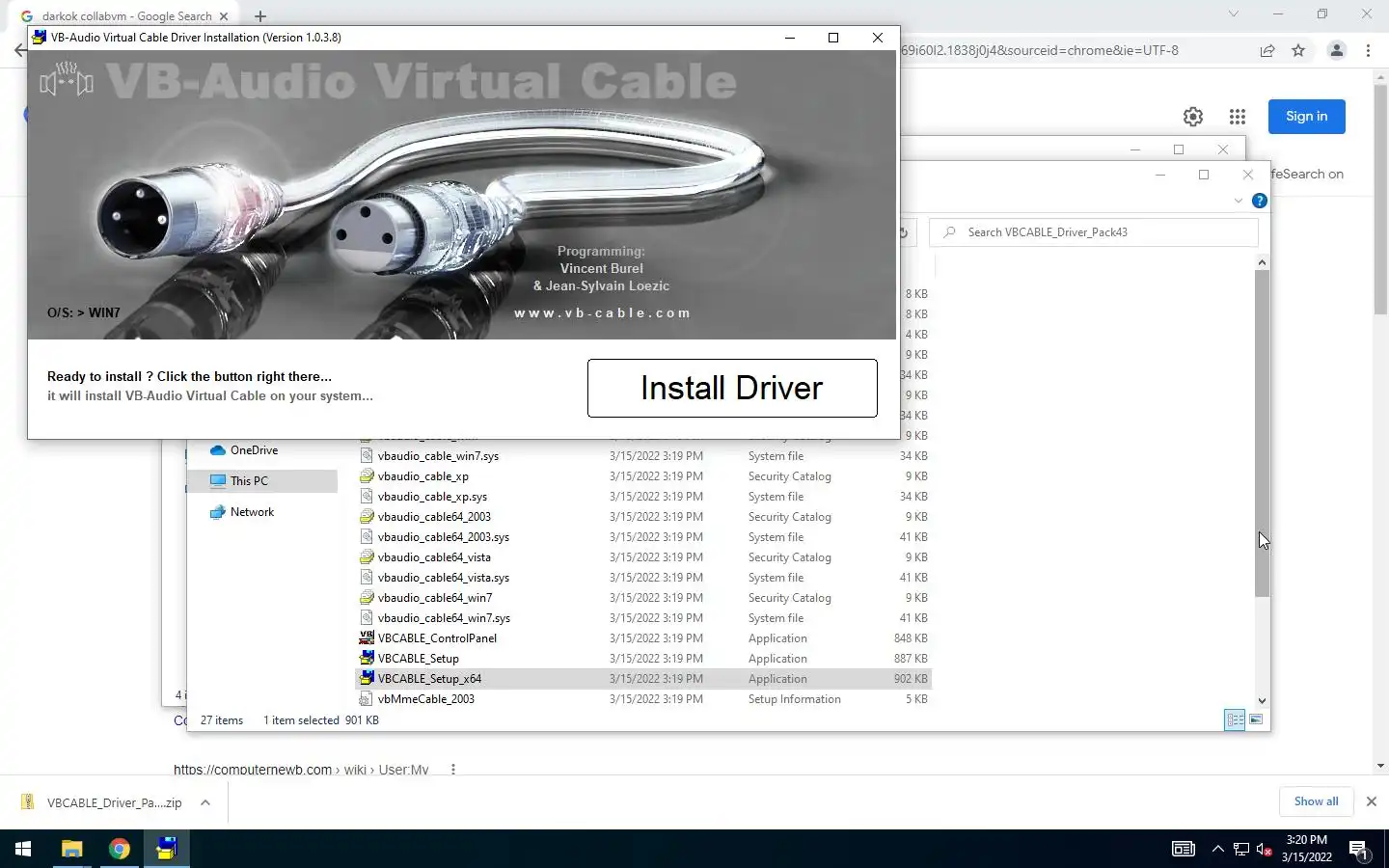Open Chrome three-dot menu
This screenshot has height=868, width=1389.
[1368, 50]
